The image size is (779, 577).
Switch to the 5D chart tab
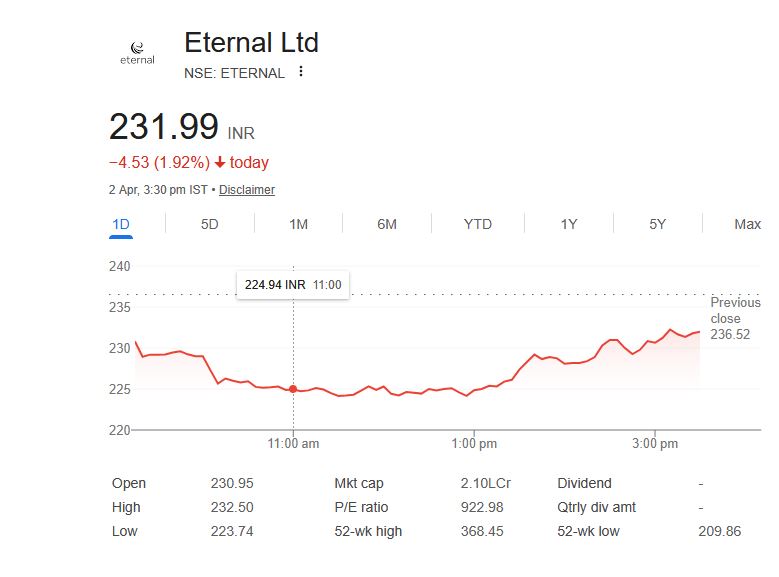[x=209, y=224]
